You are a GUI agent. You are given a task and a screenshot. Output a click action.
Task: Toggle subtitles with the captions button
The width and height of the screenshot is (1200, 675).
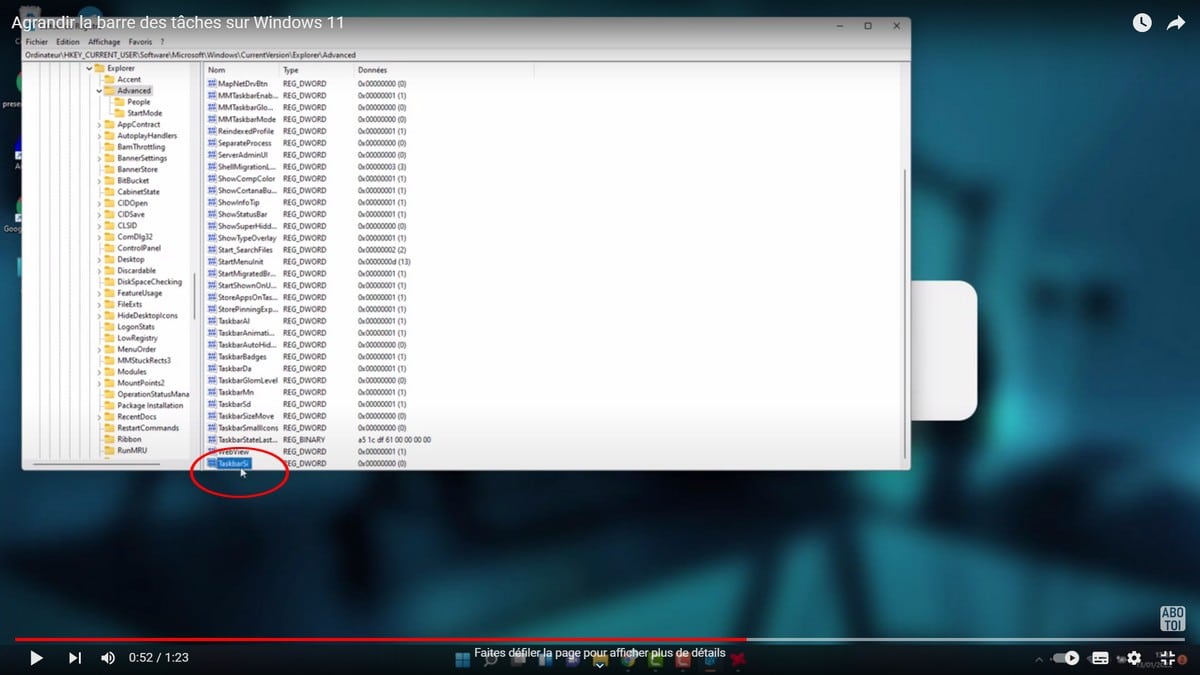pyautogui.click(x=1100, y=658)
